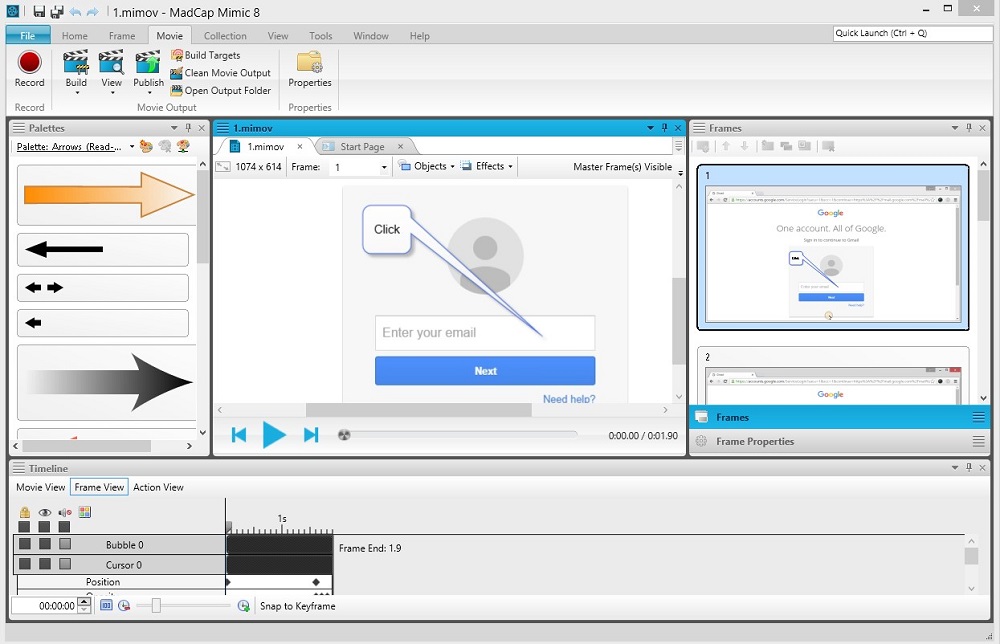Switch to the Start Page tab

(x=362, y=147)
